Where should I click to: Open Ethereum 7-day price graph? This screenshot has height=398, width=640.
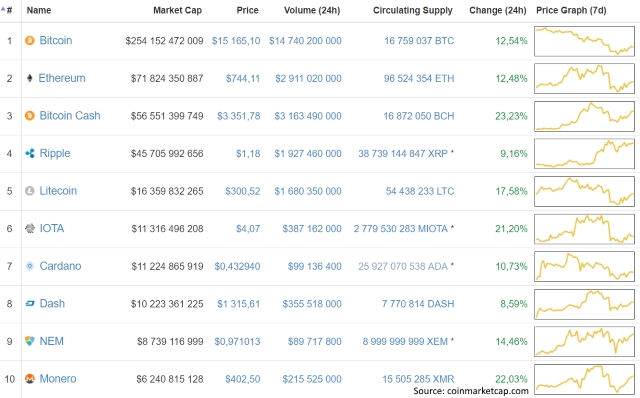point(584,78)
